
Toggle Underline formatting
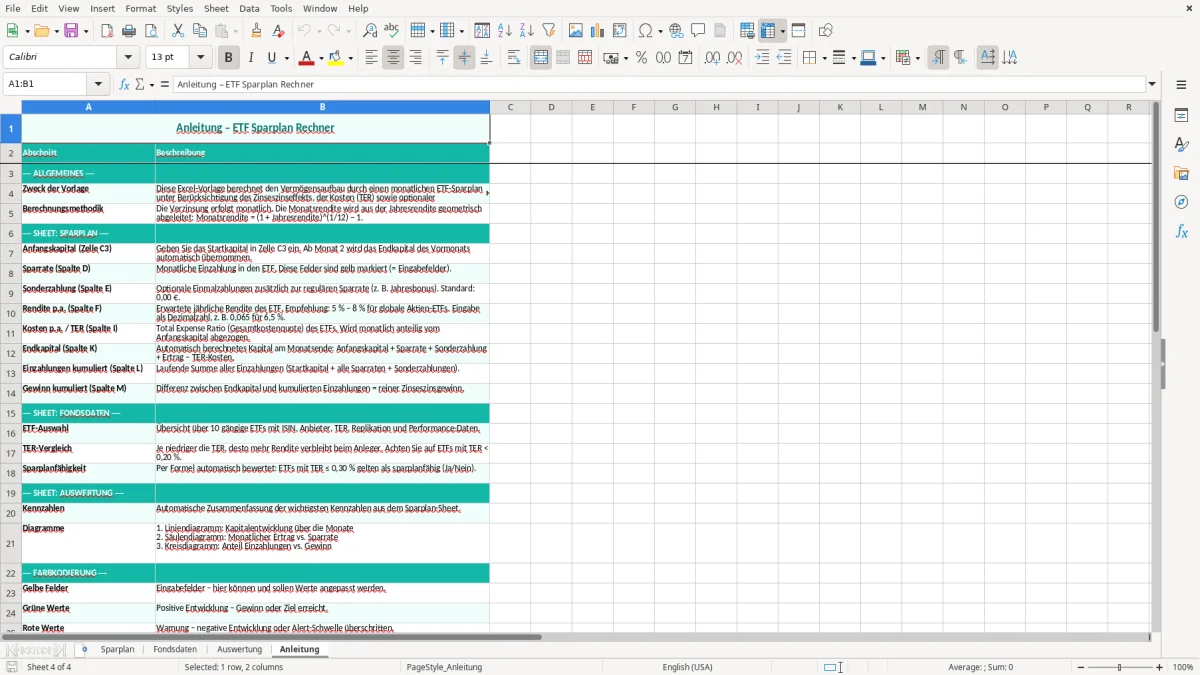click(x=271, y=58)
